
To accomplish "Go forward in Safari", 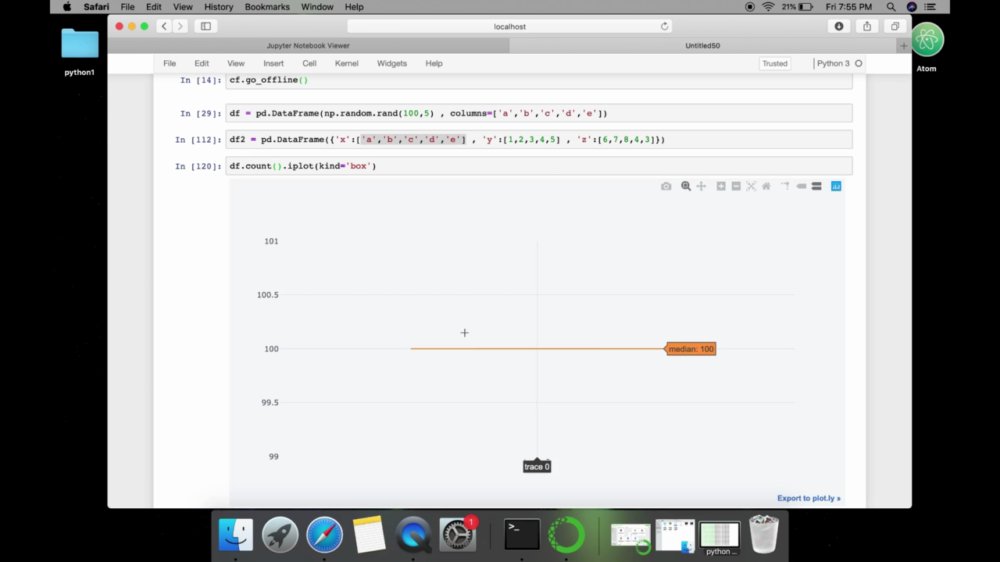I will (x=180, y=26).
